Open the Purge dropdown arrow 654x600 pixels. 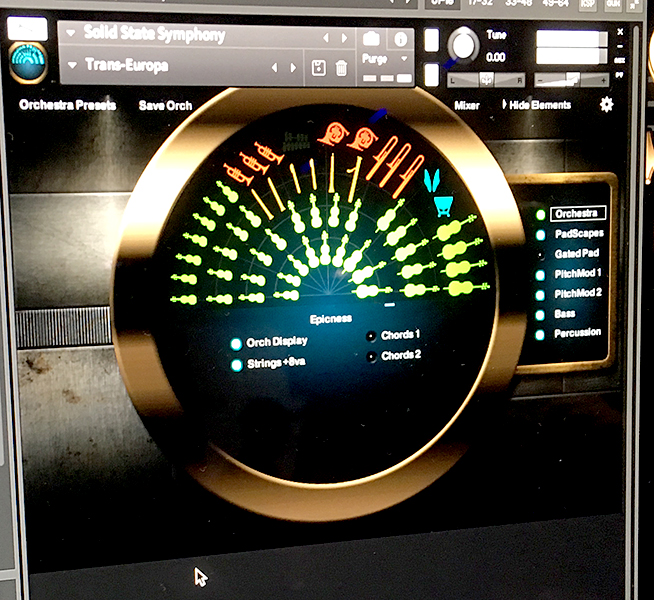404,59
